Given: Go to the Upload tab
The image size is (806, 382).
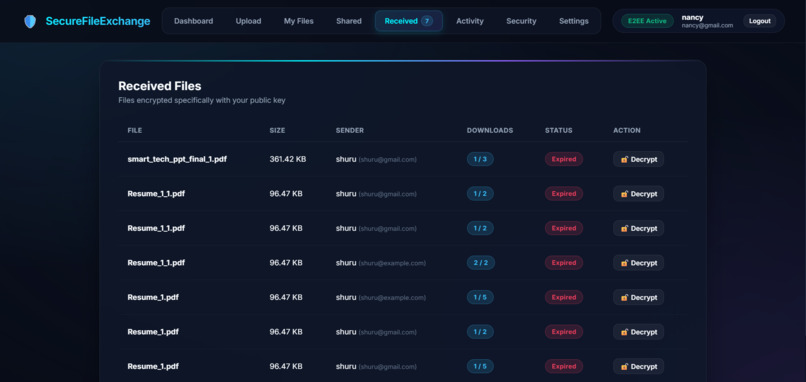Looking at the screenshot, I should pos(248,21).
